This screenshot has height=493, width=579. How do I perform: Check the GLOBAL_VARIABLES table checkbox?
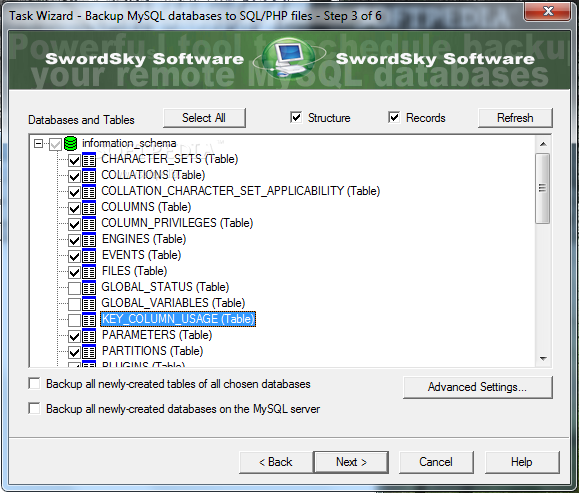pyautogui.click(x=74, y=304)
